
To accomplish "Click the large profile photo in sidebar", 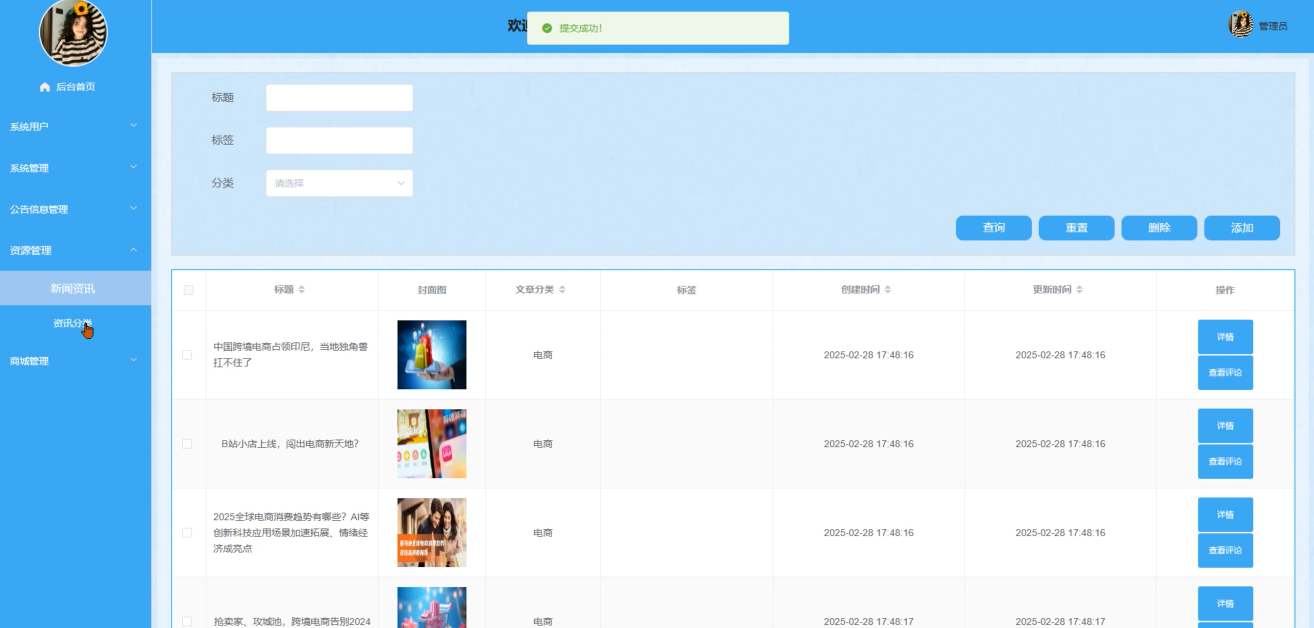I will pos(73,32).
